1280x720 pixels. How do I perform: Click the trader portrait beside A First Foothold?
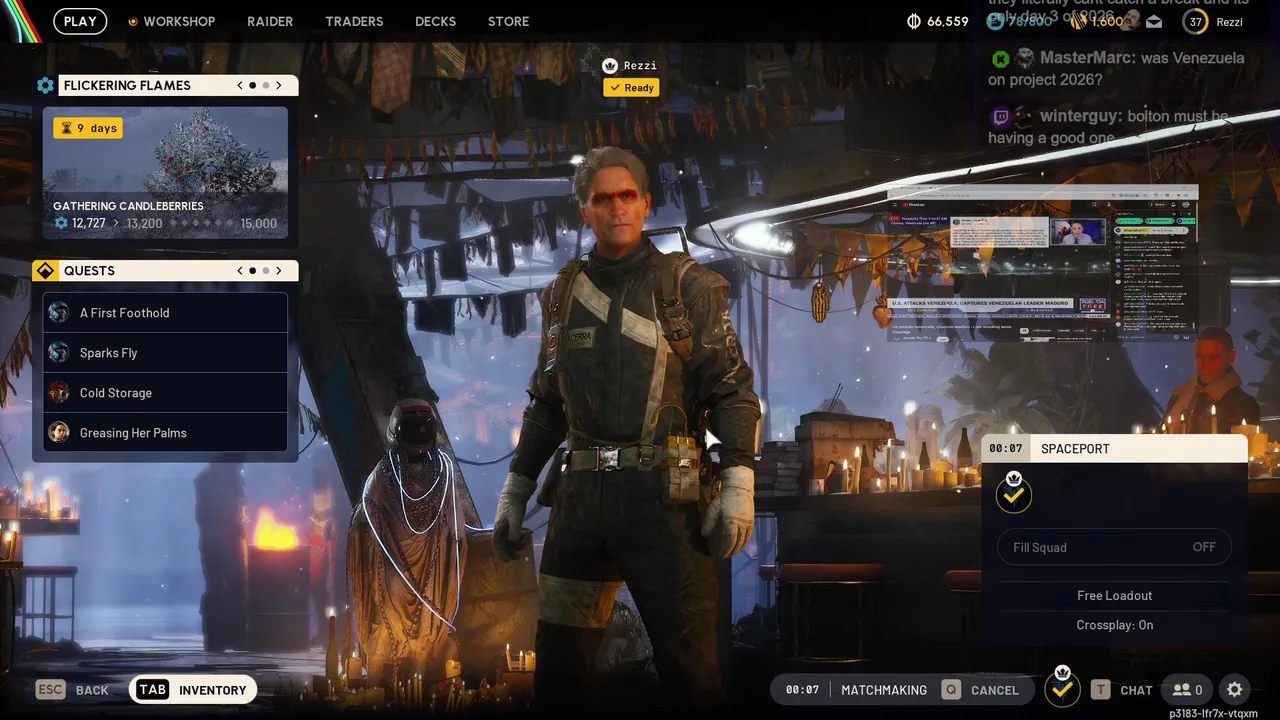[x=59, y=312]
